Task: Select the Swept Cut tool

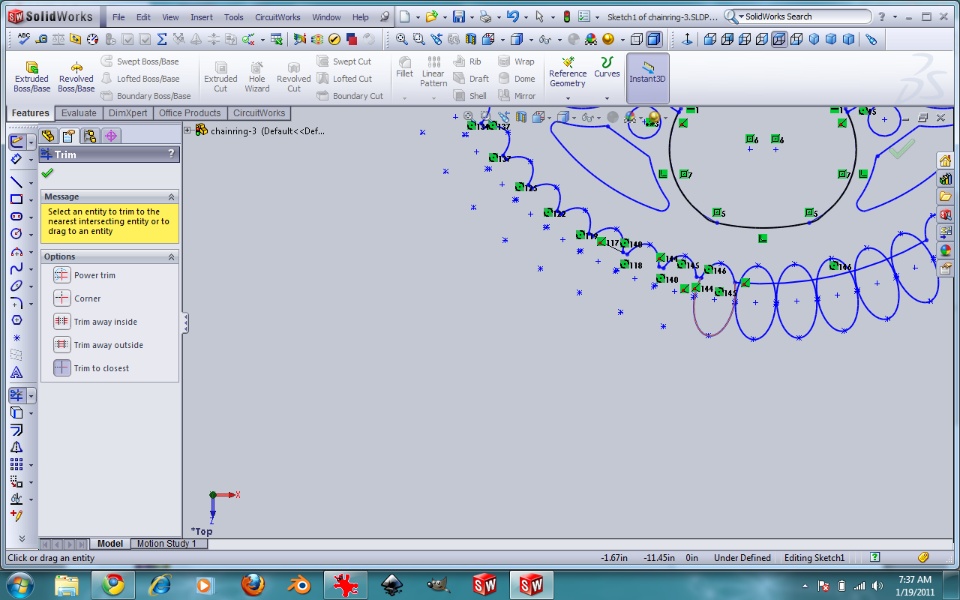Action: (x=344, y=61)
